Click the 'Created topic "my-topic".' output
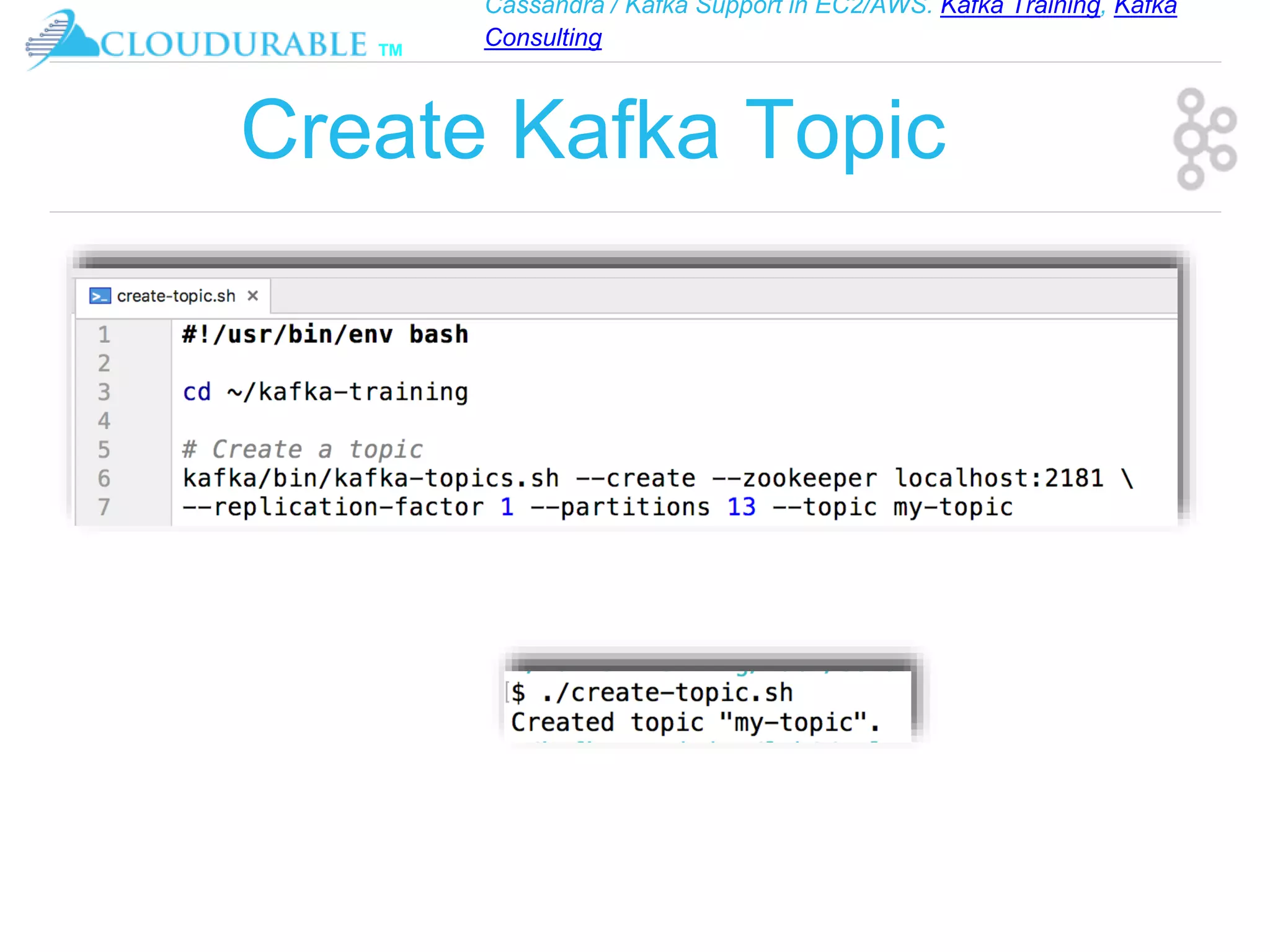Viewport: 1270px width, 952px height. click(x=695, y=723)
